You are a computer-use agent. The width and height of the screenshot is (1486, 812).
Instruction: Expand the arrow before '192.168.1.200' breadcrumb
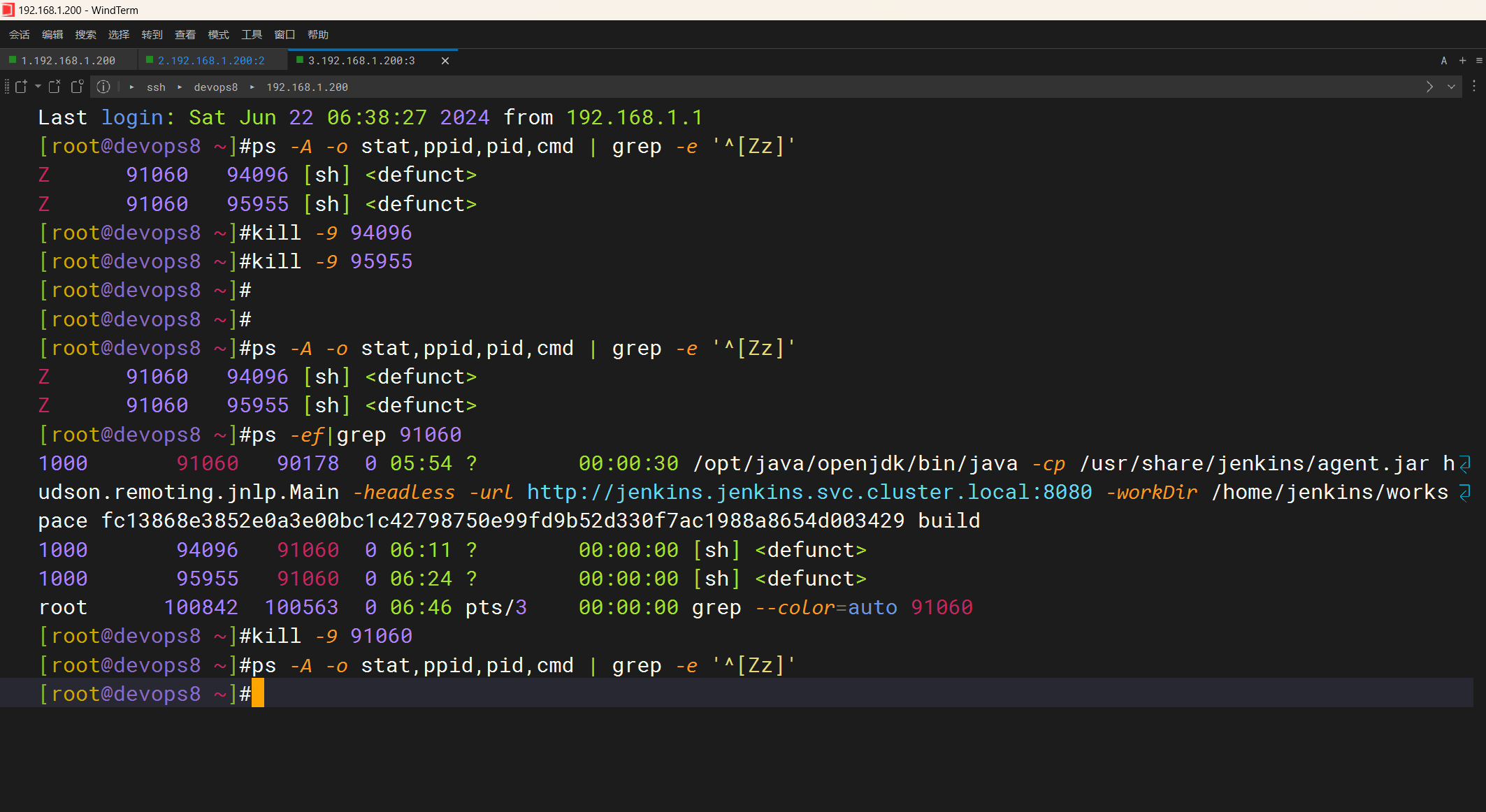click(x=252, y=87)
